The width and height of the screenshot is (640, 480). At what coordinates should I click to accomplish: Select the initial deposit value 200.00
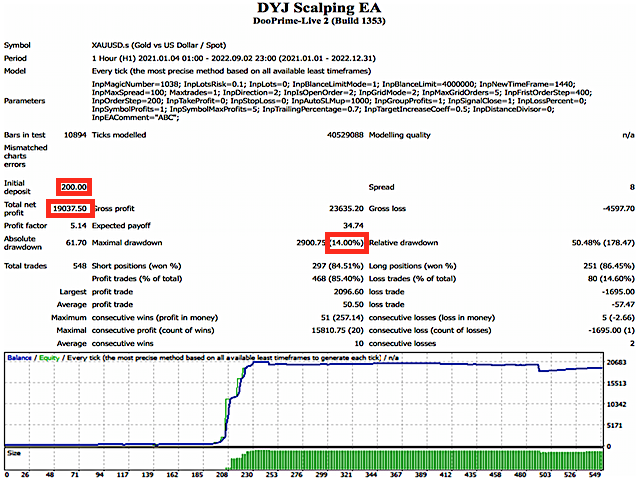(x=74, y=187)
